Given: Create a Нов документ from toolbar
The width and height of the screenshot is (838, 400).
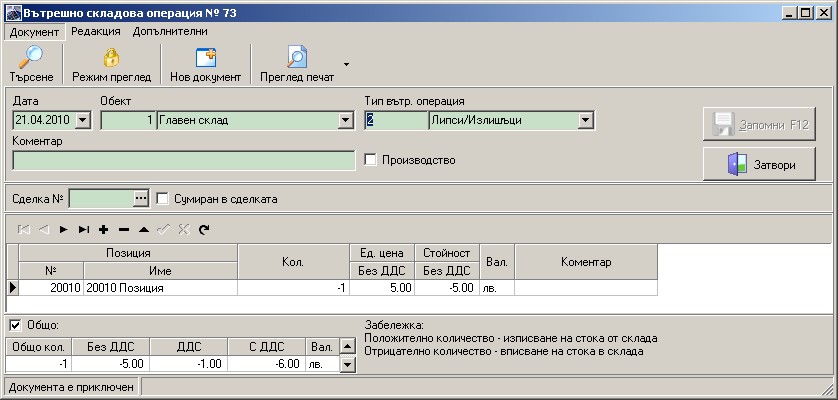Looking at the screenshot, I should (206, 64).
